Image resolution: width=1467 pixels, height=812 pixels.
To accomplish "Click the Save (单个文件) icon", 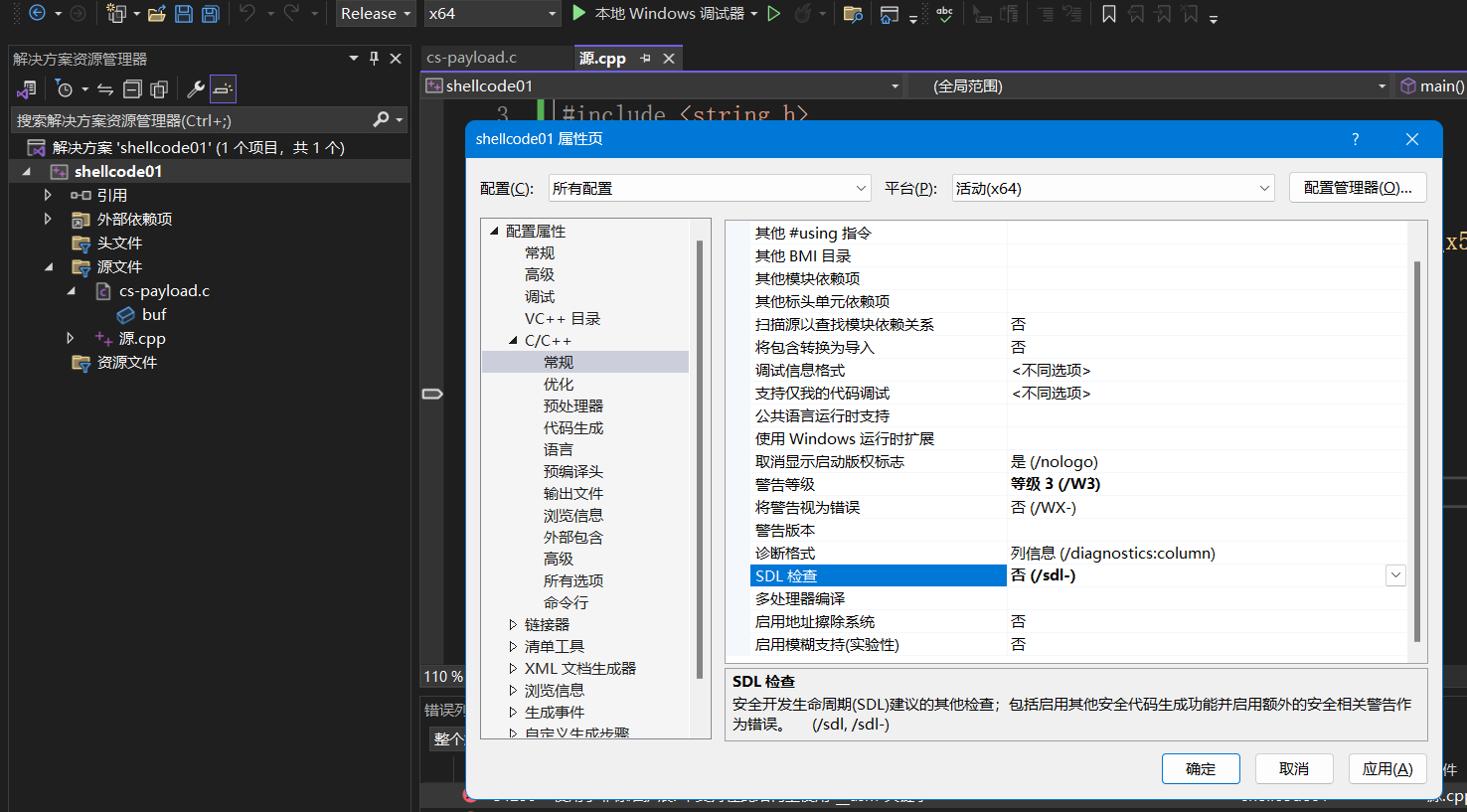I will click(183, 14).
